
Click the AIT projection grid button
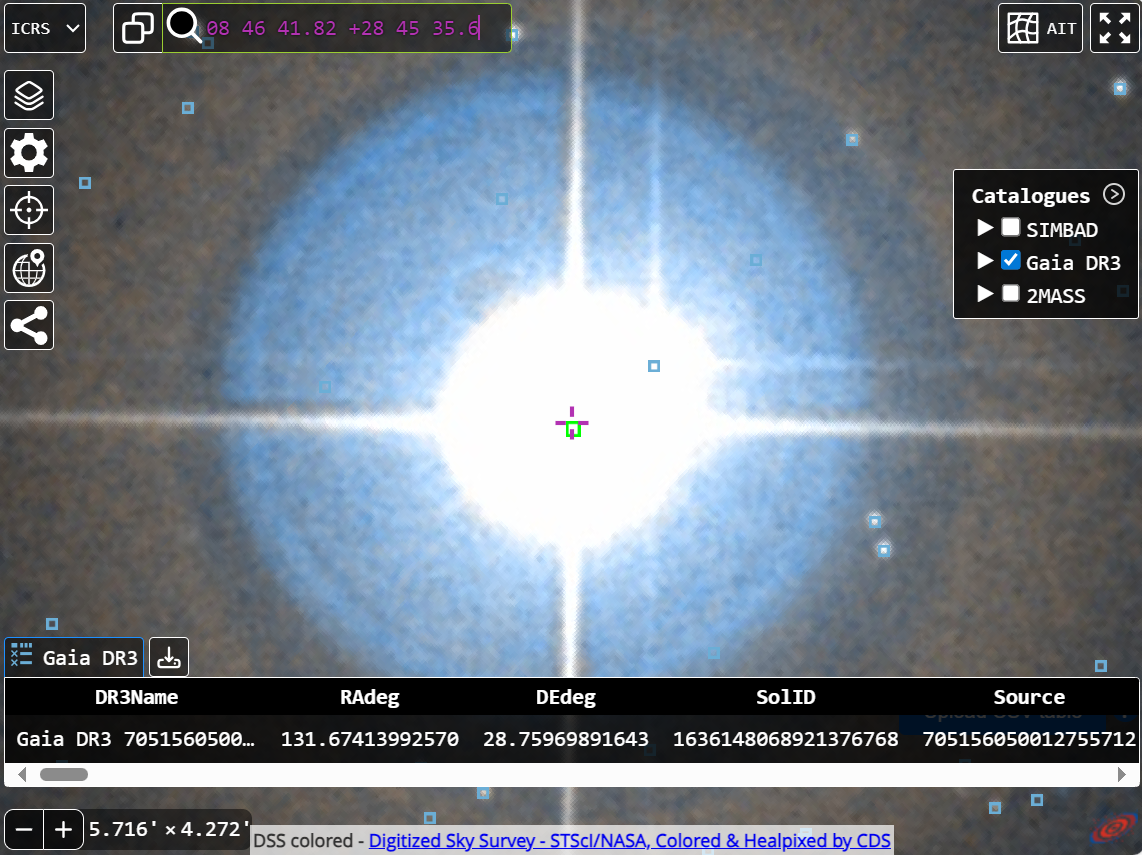tap(1040, 28)
